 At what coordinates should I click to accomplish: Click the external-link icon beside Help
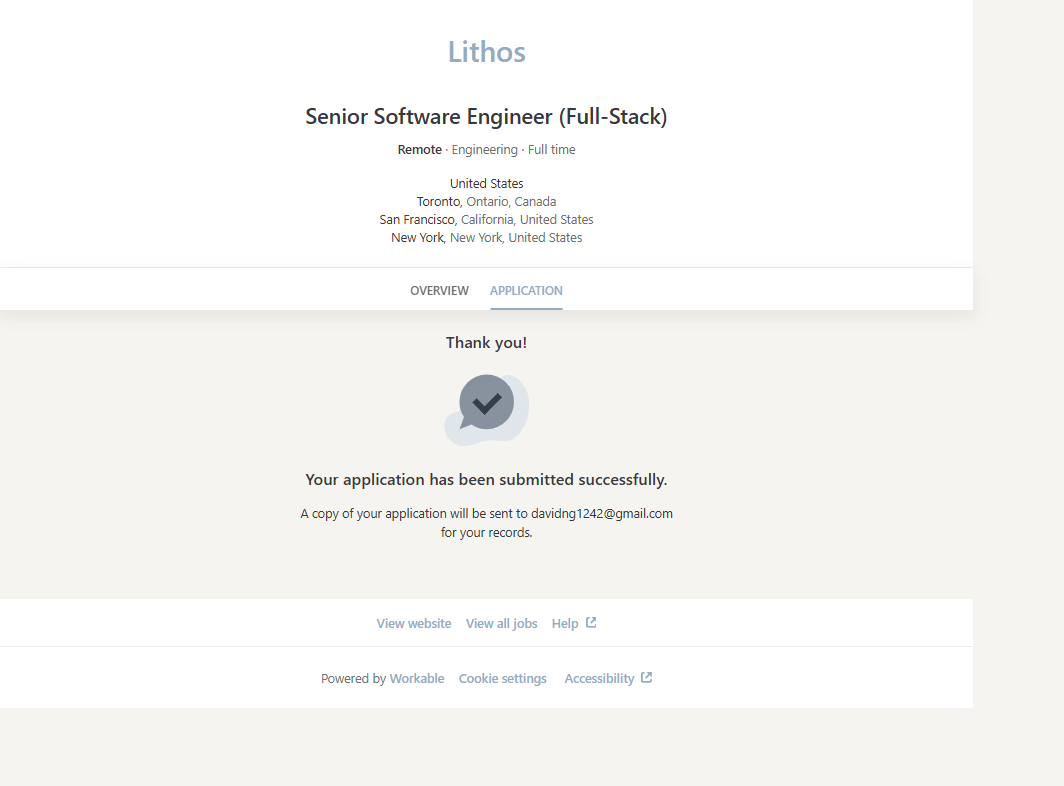pos(591,623)
